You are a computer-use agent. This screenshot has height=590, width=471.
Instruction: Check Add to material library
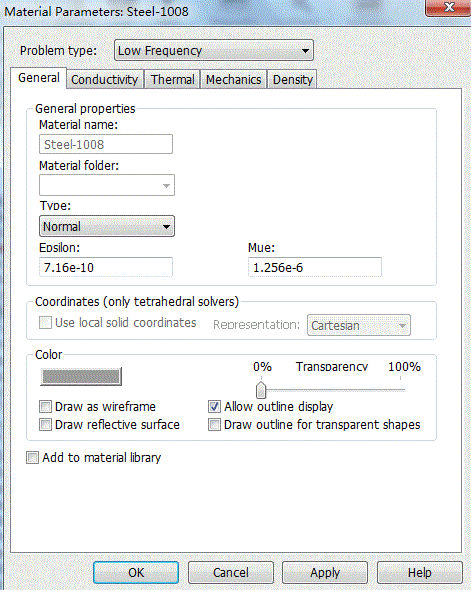[32, 458]
